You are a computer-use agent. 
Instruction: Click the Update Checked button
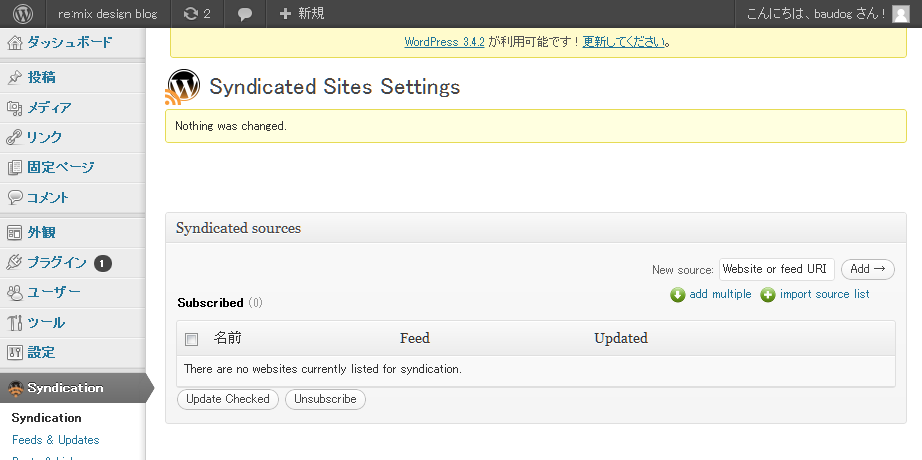228,399
